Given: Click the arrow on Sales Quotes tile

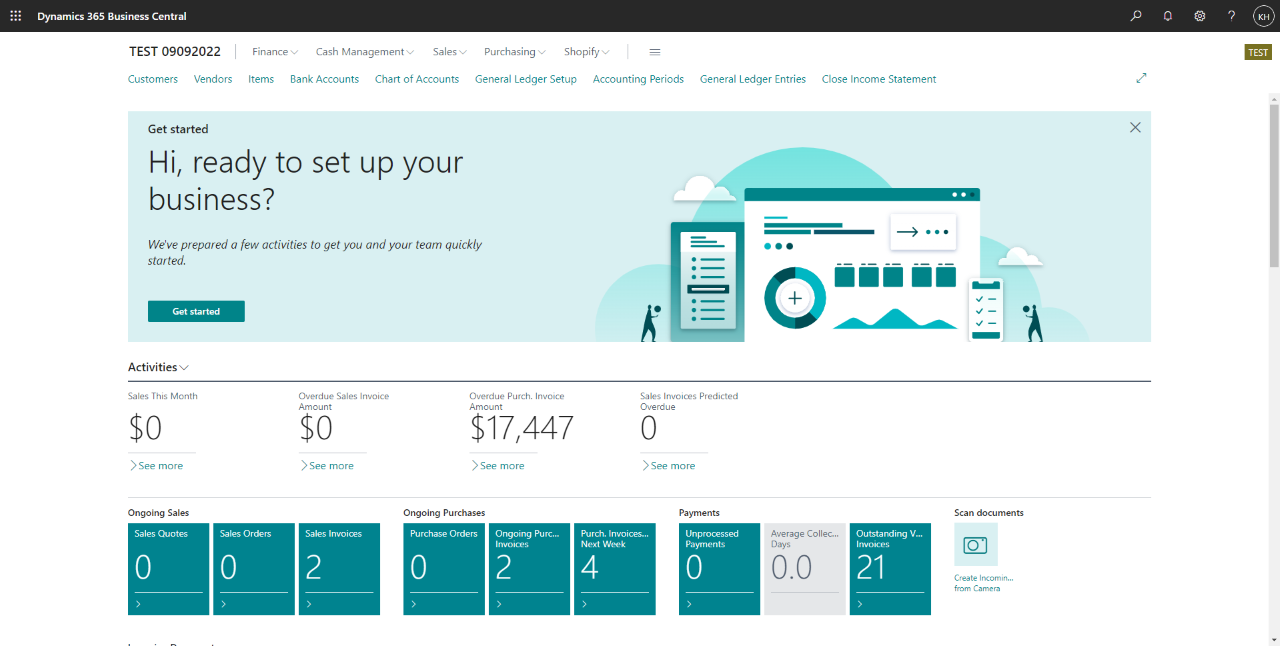Looking at the screenshot, I should click(x=138, y=604).
